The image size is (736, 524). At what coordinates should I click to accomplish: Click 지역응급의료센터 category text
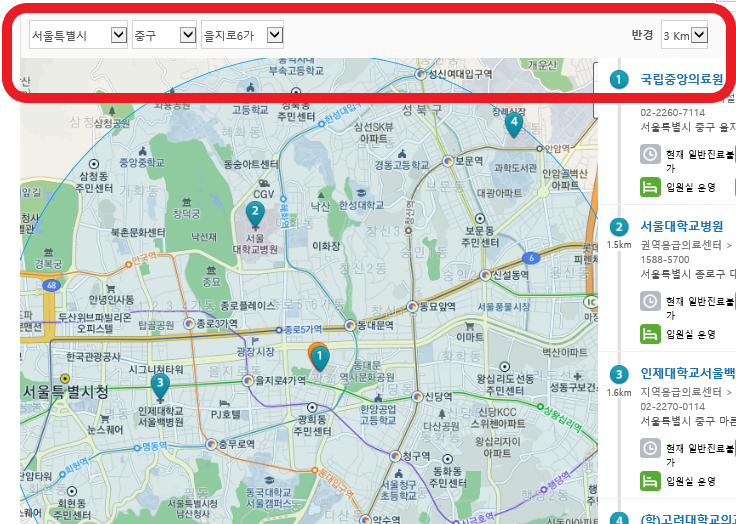(681, 392)
